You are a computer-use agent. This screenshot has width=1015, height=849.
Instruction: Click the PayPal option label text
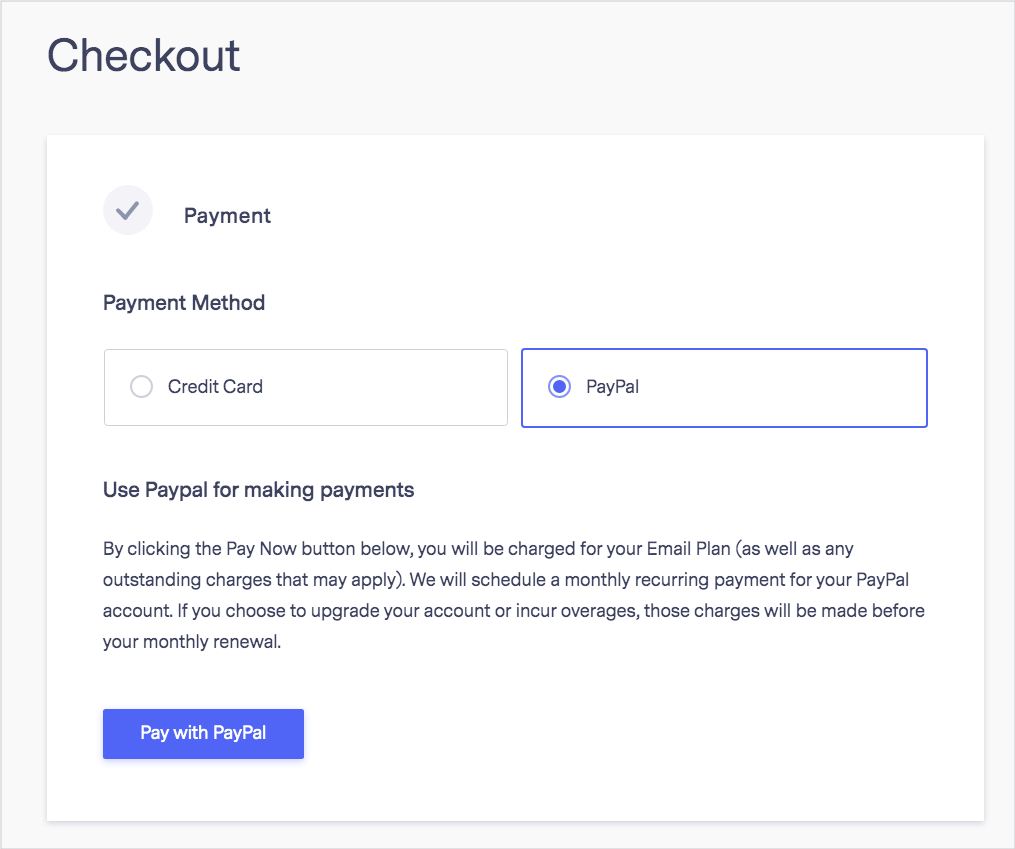[x=612, y=387]
